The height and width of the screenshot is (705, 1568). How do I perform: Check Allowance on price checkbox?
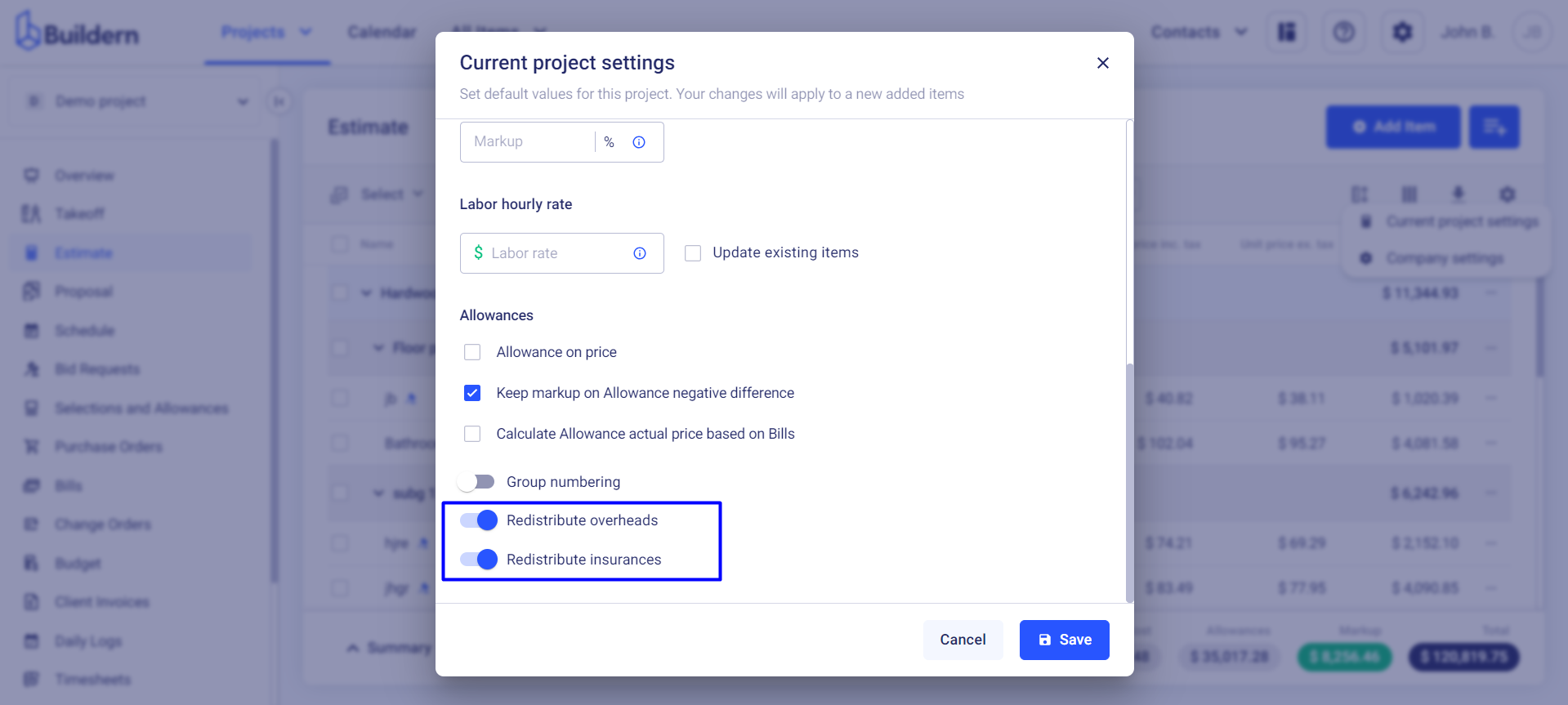(472, 352)
